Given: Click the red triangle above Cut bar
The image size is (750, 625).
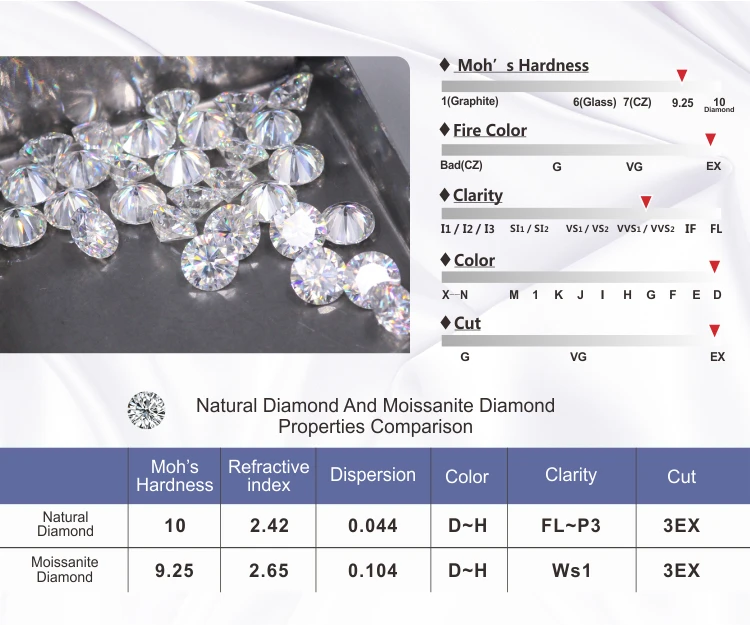Looking at the screenshot, I should (714, 330).
